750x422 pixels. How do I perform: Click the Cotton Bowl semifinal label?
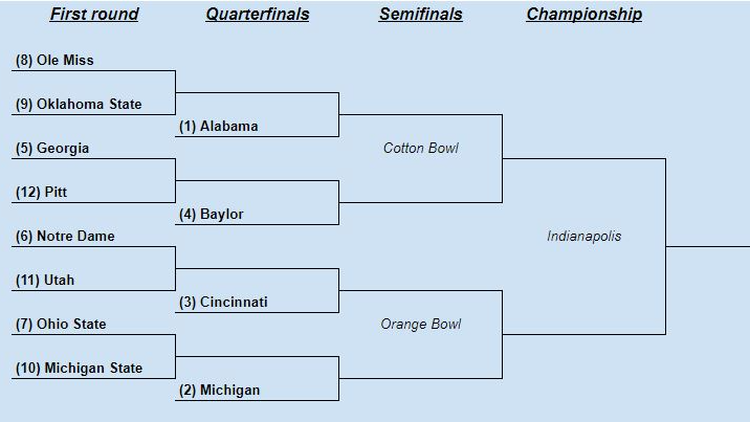(421, 148)
